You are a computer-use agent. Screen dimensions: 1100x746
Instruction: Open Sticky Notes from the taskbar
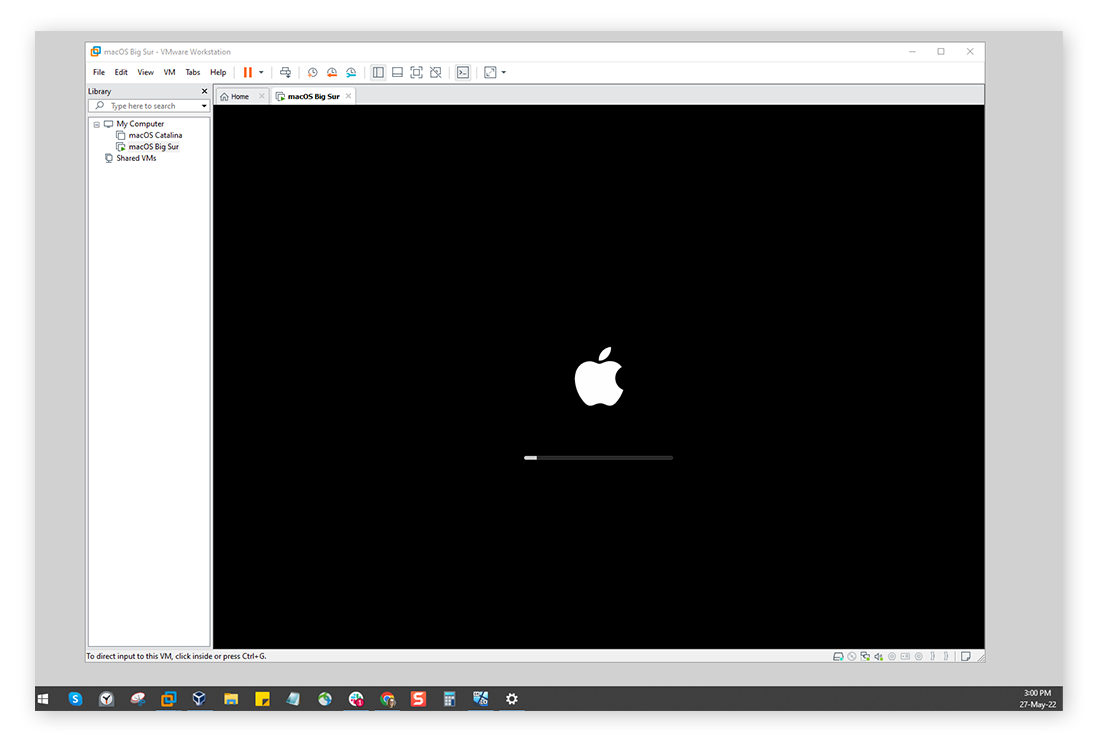pyautogui.click(x=262, y=699)
